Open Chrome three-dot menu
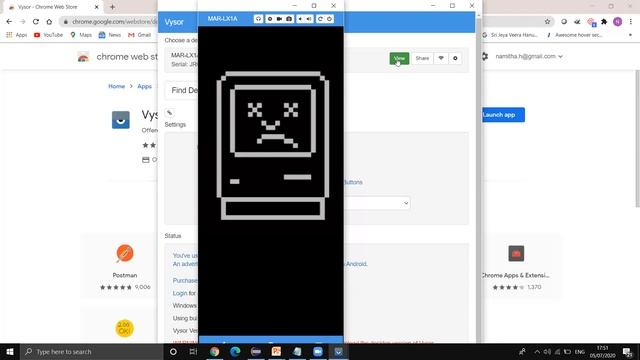 click(631, 22)
